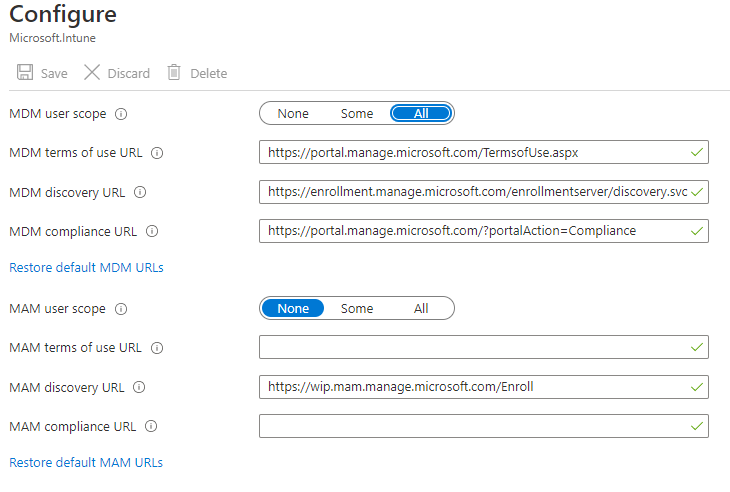This screenshot has width=730, height=492.
Task: Open info tooltip for MDM user scope
Action: [x=121, y=114]
